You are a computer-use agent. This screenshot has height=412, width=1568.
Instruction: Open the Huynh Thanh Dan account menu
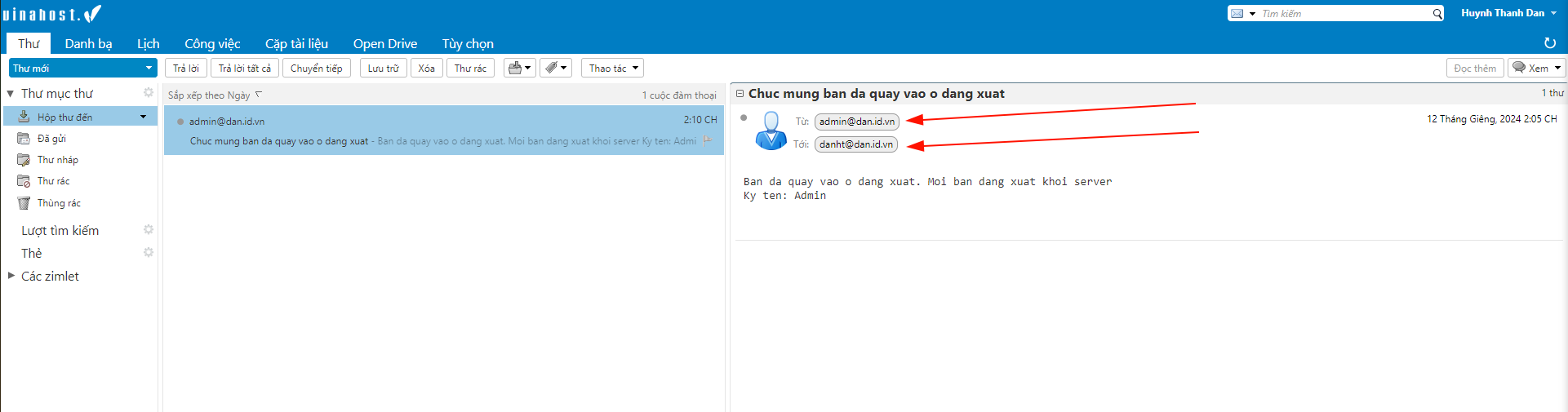(1508, 13)
